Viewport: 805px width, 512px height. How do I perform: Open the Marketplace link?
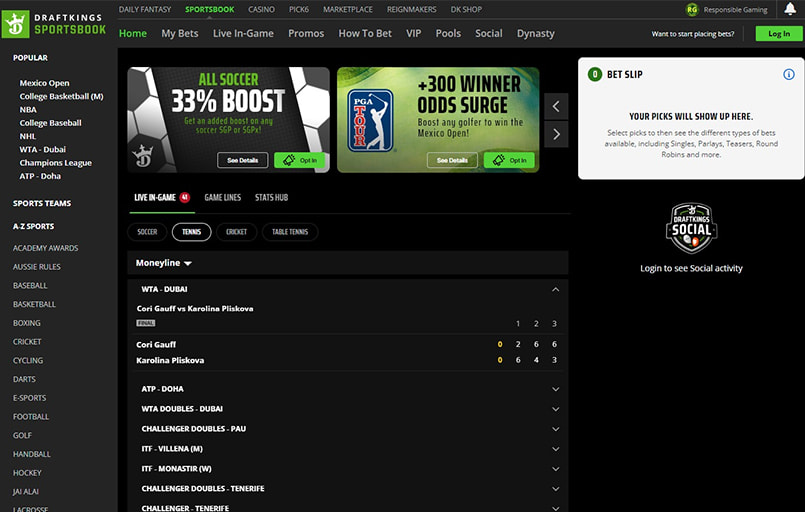(348, 9)
